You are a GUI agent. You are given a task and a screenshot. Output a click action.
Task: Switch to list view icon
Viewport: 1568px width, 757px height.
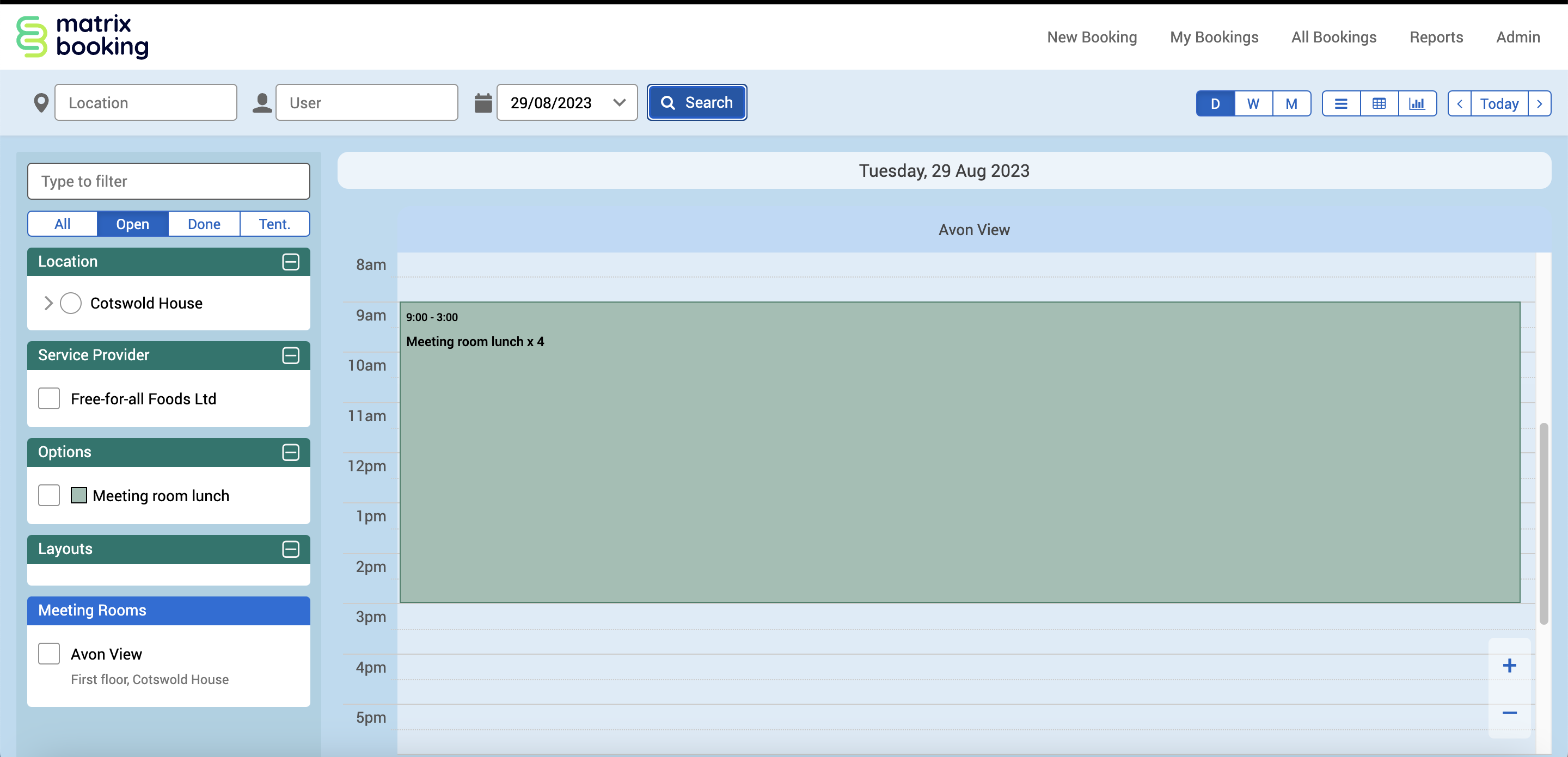pyautogui.click(x=1341, y=103)
